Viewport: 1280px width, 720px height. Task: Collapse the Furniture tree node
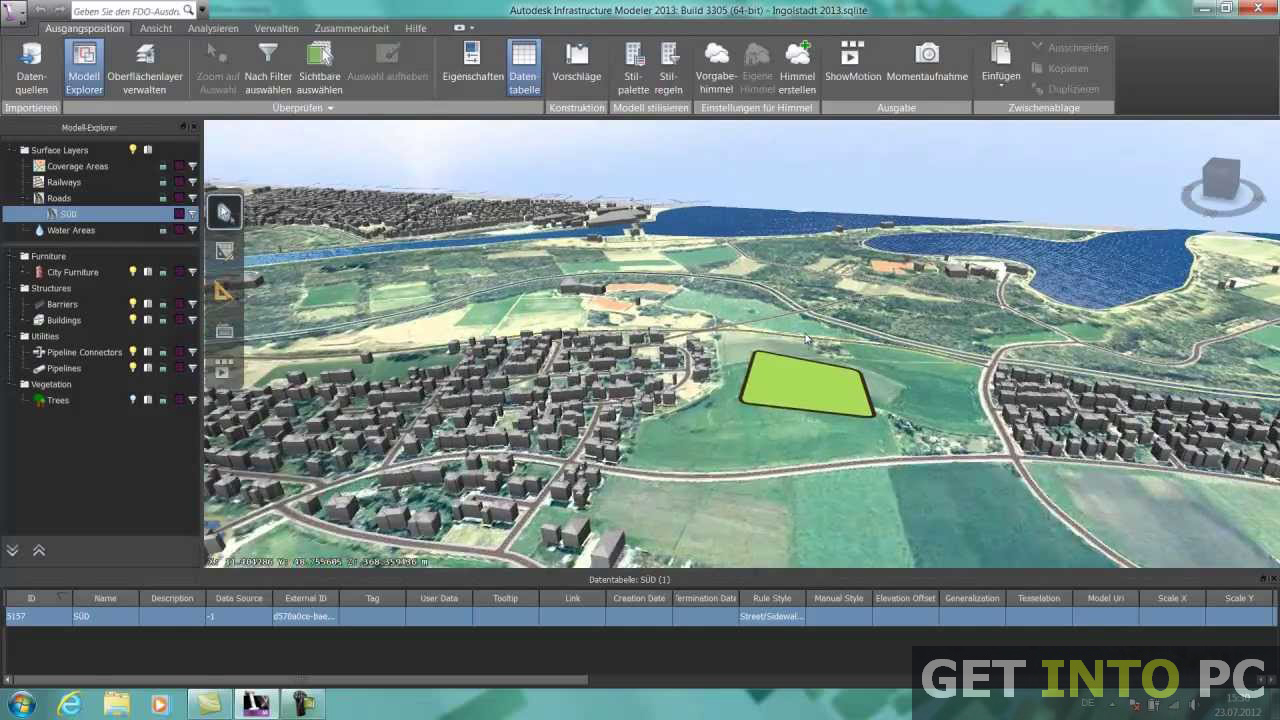pos(9,256)
